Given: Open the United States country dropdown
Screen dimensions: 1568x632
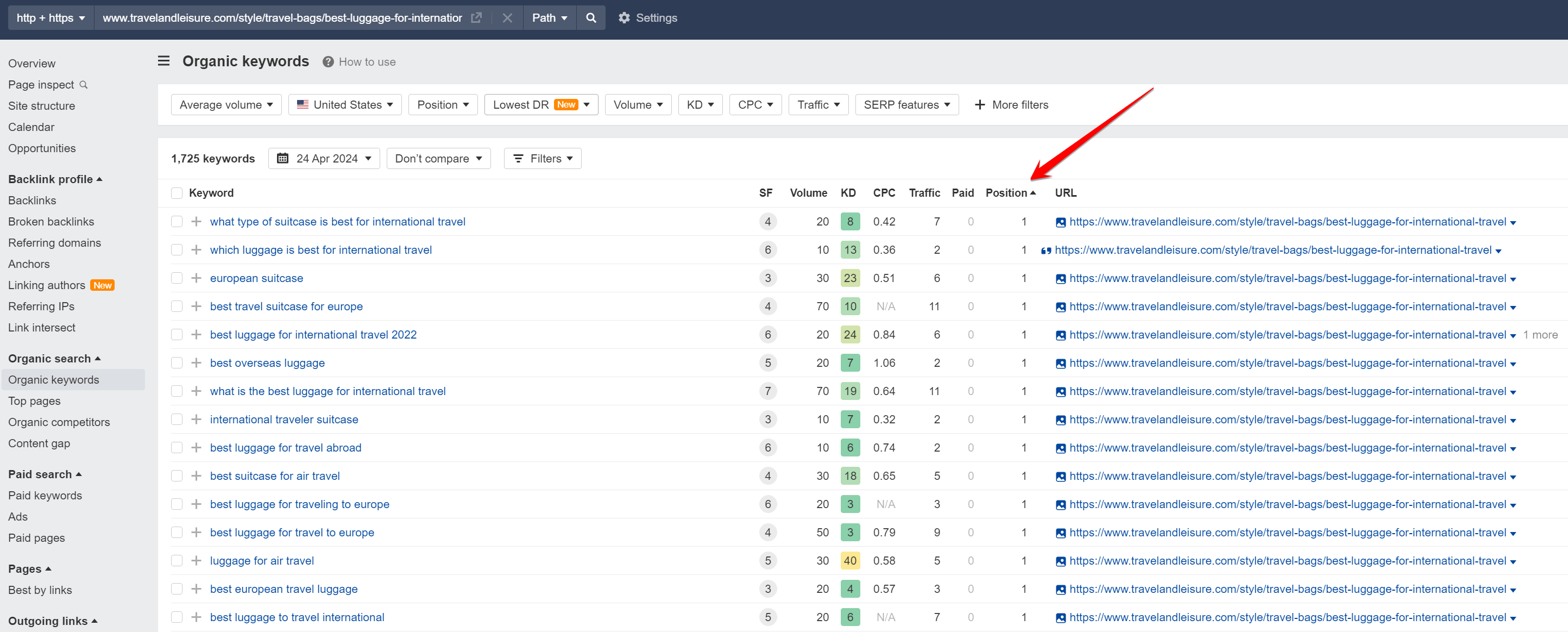Looking at the screenshot, I should 344,105.
